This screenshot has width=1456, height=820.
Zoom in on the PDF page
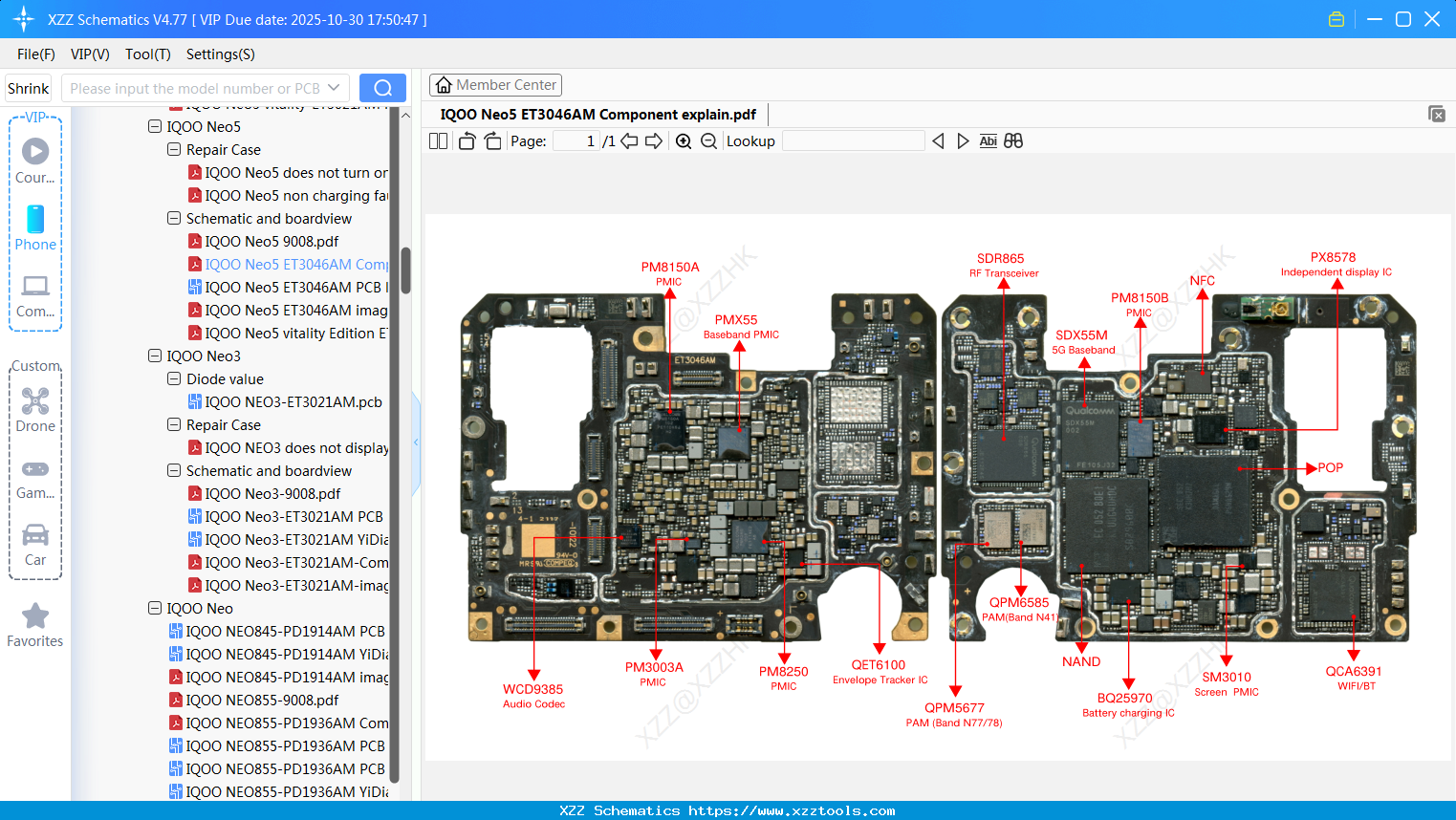[x=684, y=140]
